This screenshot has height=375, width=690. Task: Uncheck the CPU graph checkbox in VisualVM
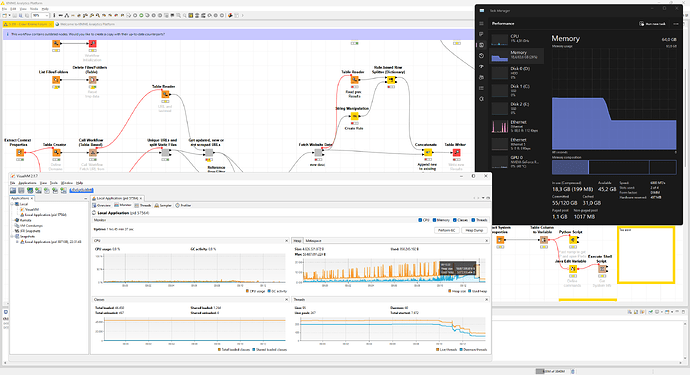click(420, 220)
